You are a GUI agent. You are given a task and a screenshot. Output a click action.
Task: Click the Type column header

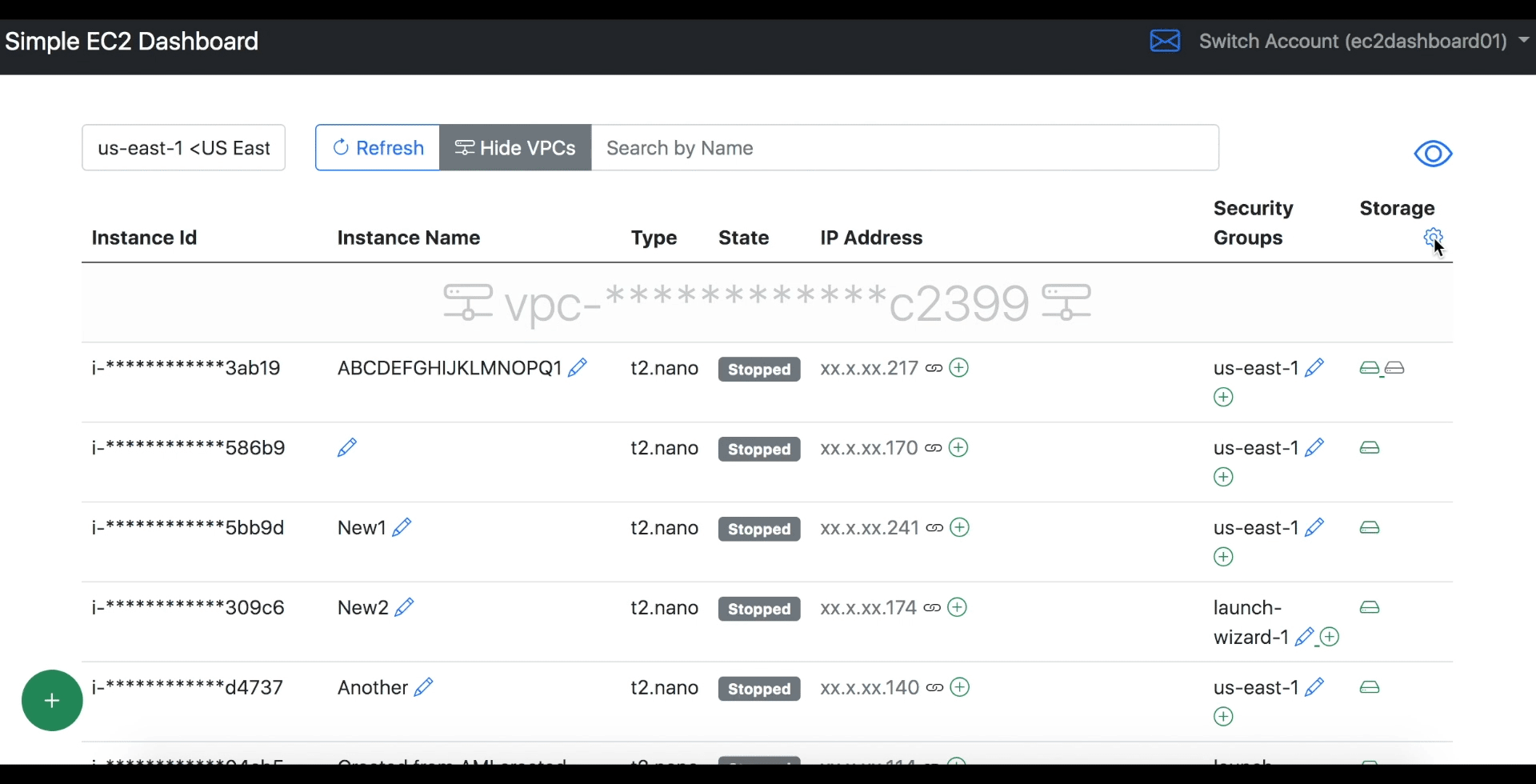[x=654, y=238]
